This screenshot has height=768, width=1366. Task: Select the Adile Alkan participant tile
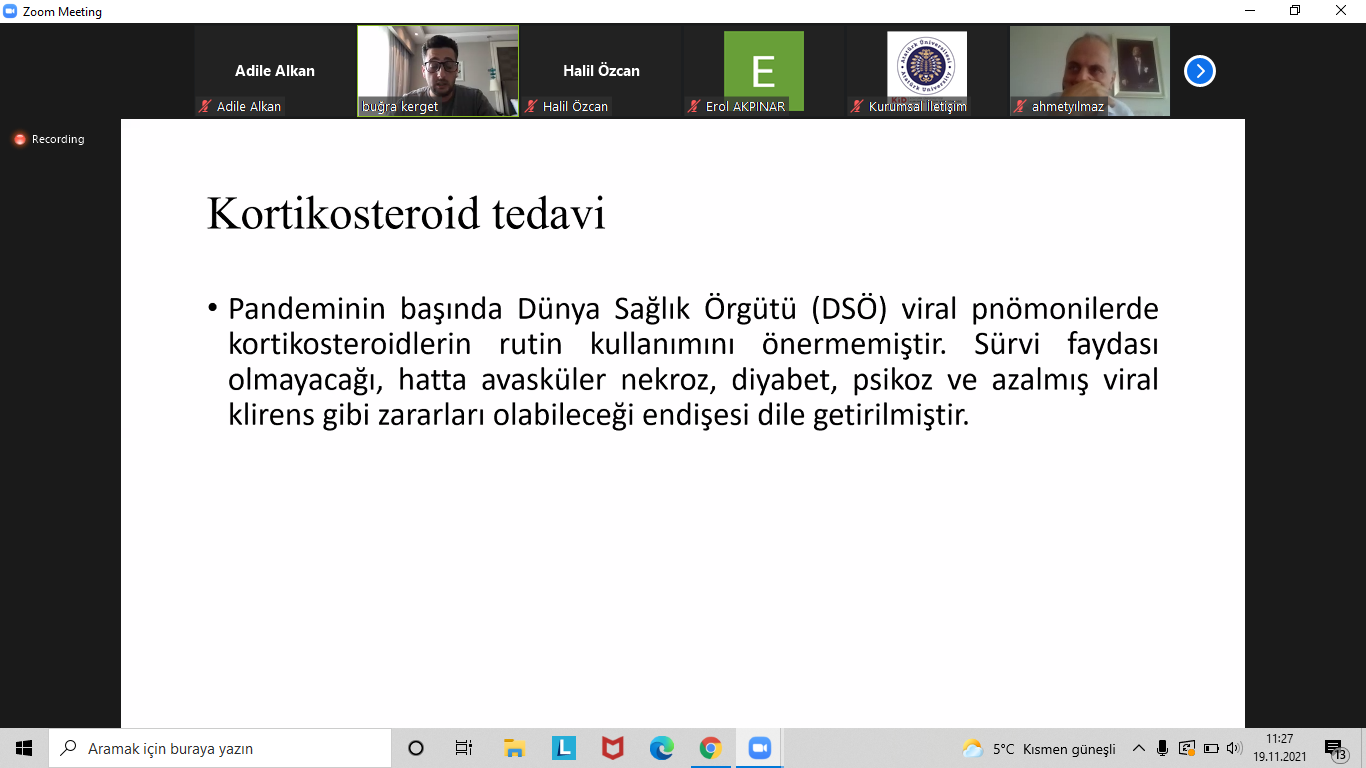point(275,71)
